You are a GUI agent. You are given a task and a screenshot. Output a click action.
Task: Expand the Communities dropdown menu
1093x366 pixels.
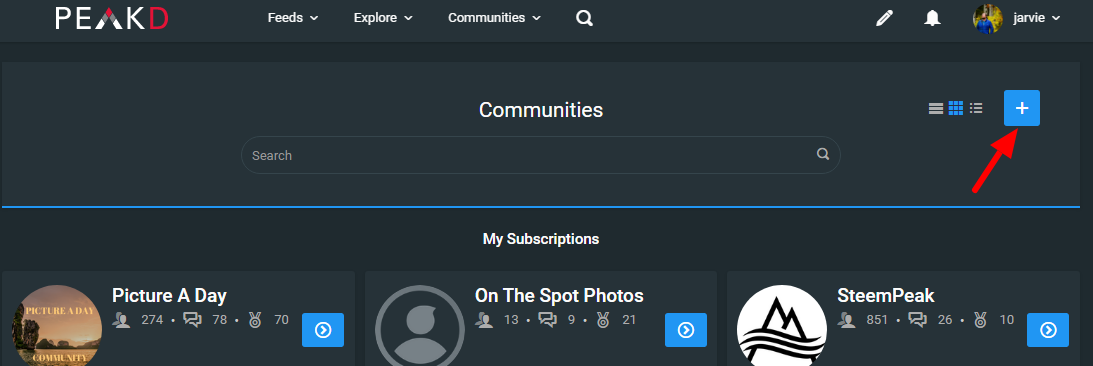coord(494,18)
